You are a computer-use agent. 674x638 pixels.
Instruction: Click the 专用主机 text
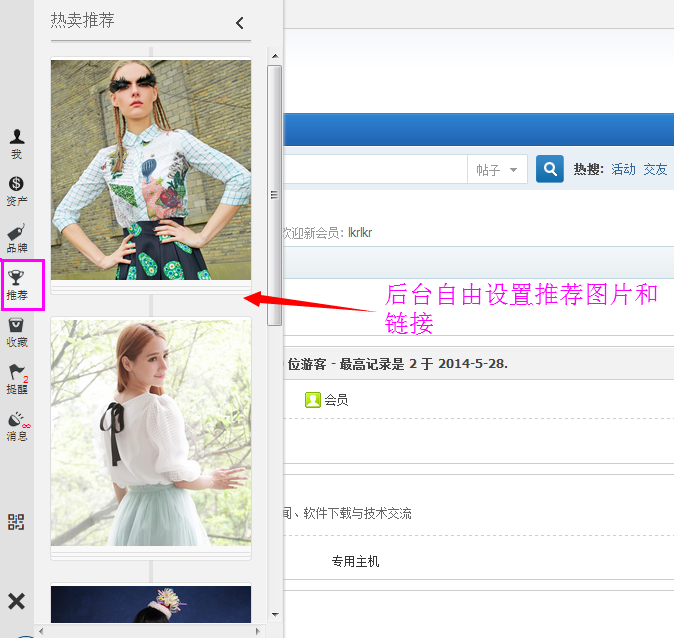click(355, 561)
